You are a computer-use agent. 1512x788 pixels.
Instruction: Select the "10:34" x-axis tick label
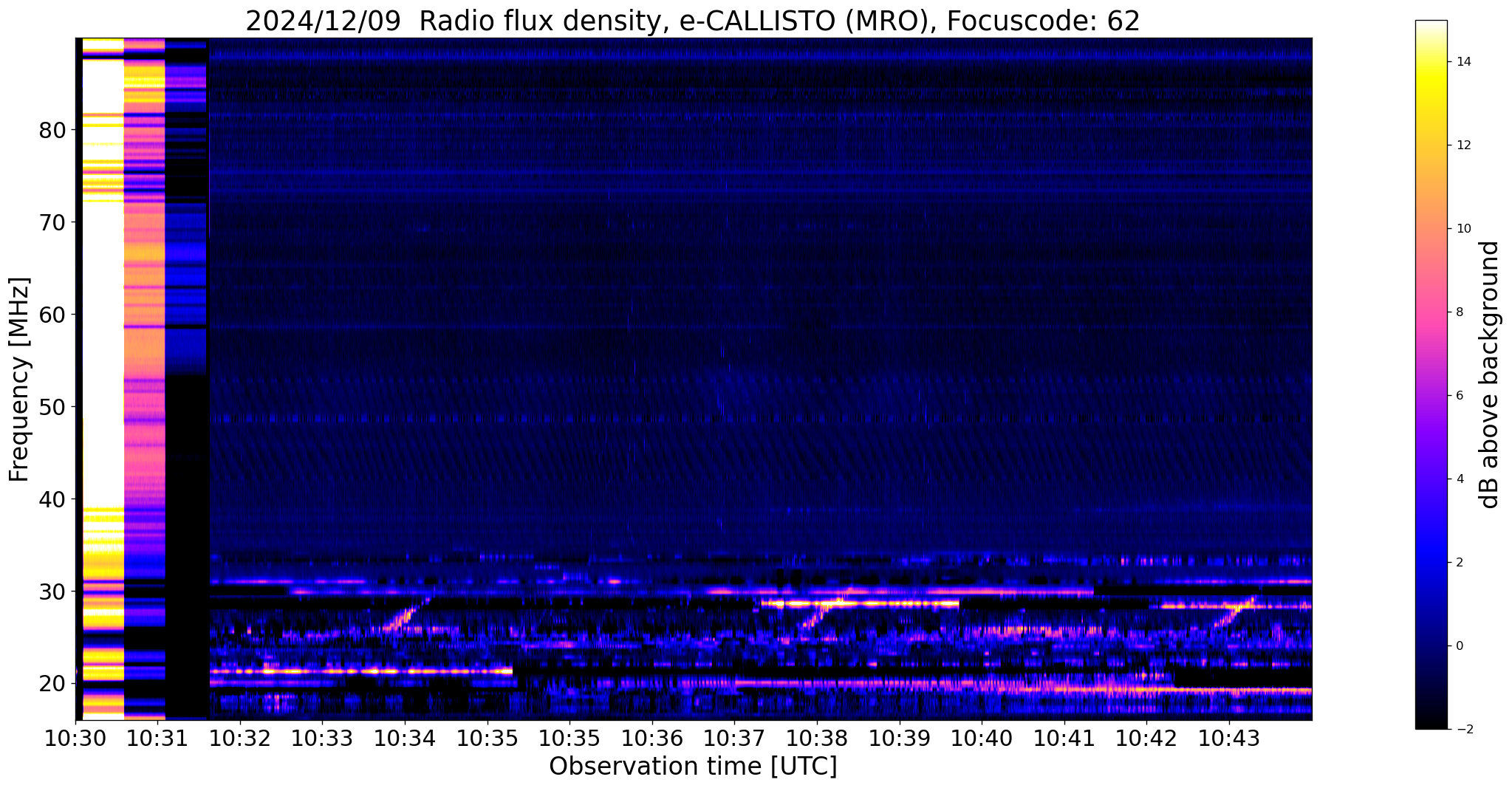405,739
